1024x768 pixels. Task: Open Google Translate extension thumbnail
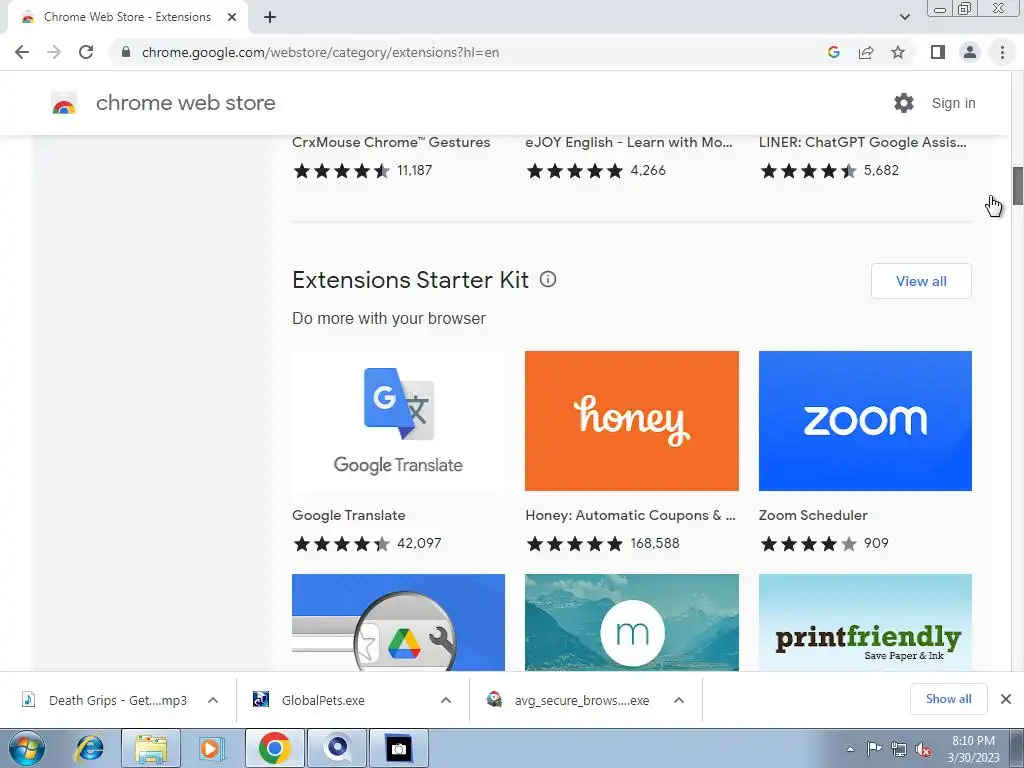coord(398,421)
